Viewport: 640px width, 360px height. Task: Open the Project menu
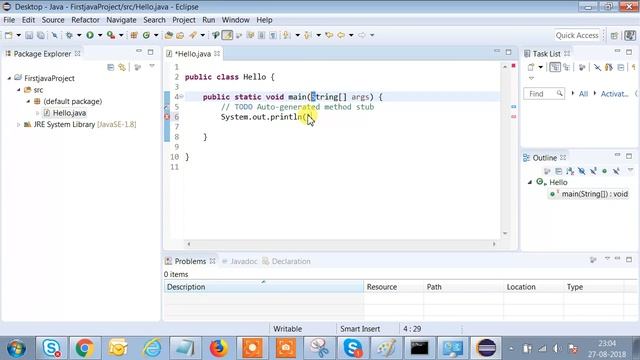click(184, 20)
